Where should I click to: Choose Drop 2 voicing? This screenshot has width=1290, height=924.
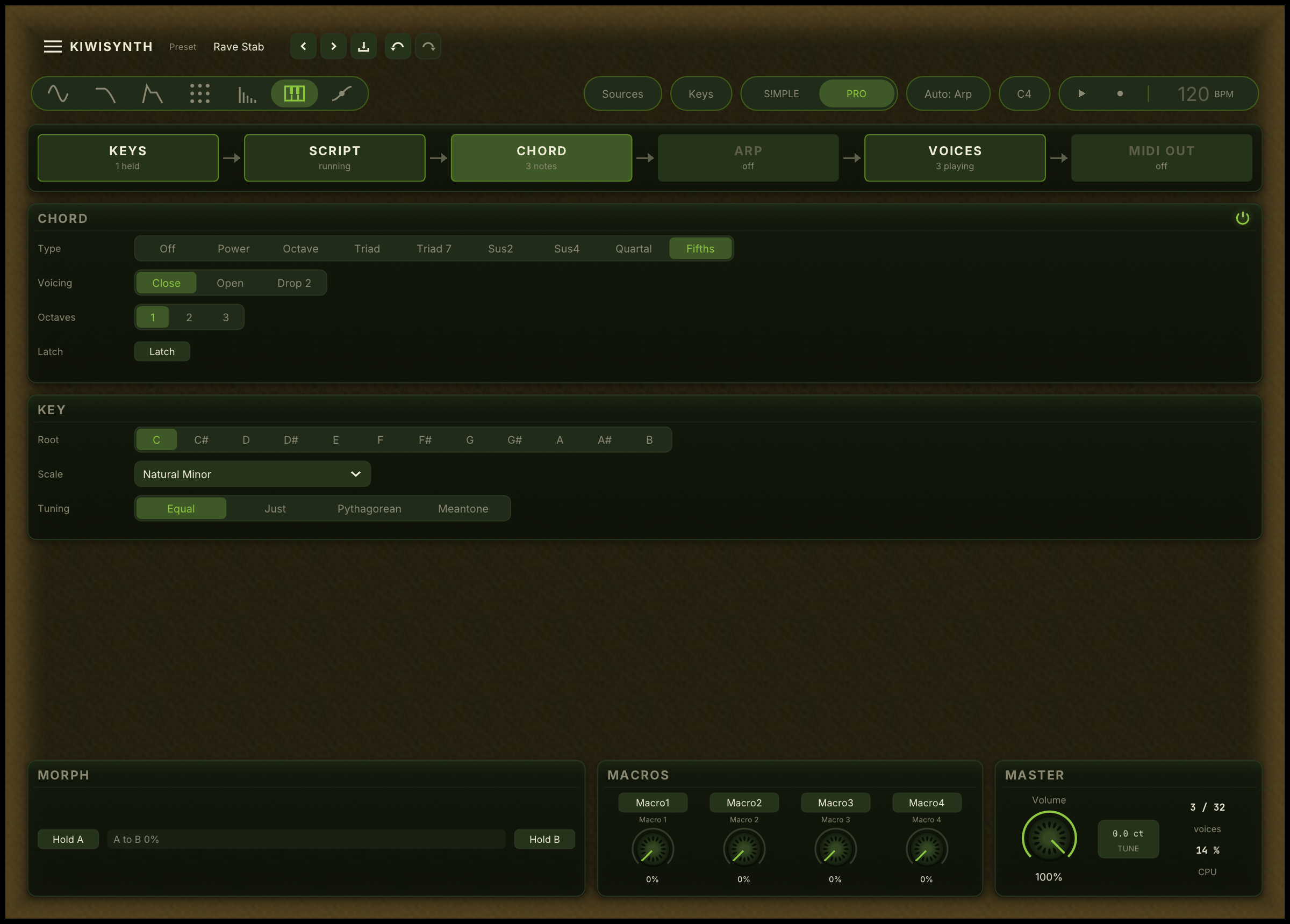294,283
